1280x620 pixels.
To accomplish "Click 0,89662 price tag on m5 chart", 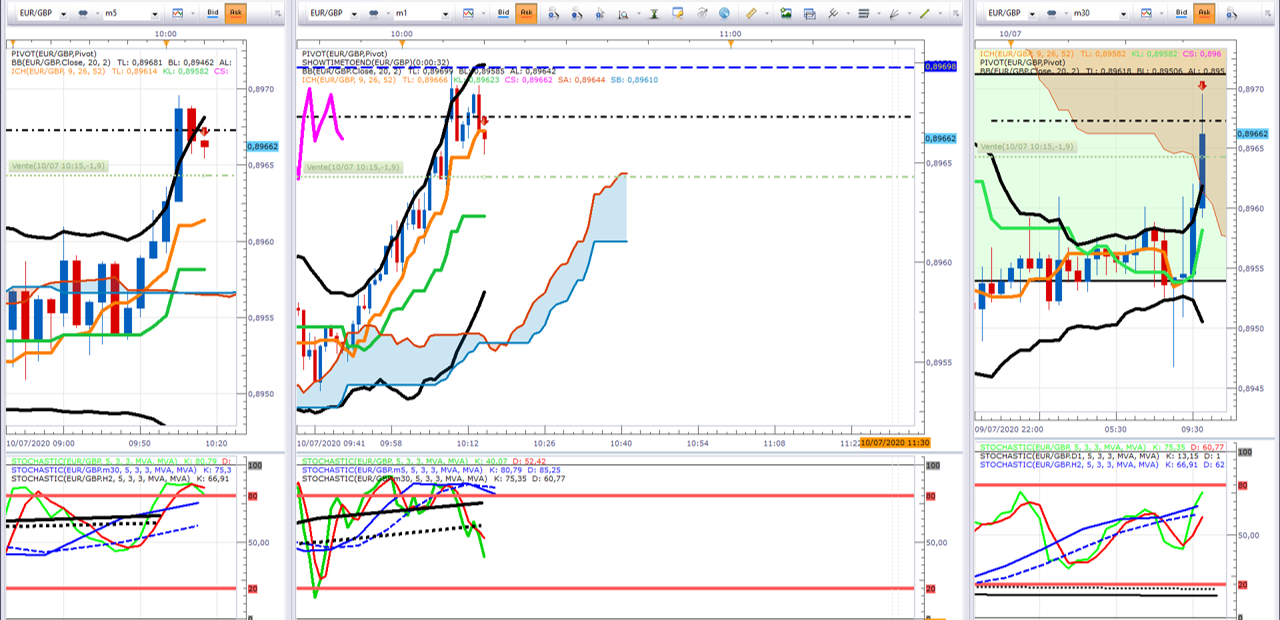I will tap(263, 146).
